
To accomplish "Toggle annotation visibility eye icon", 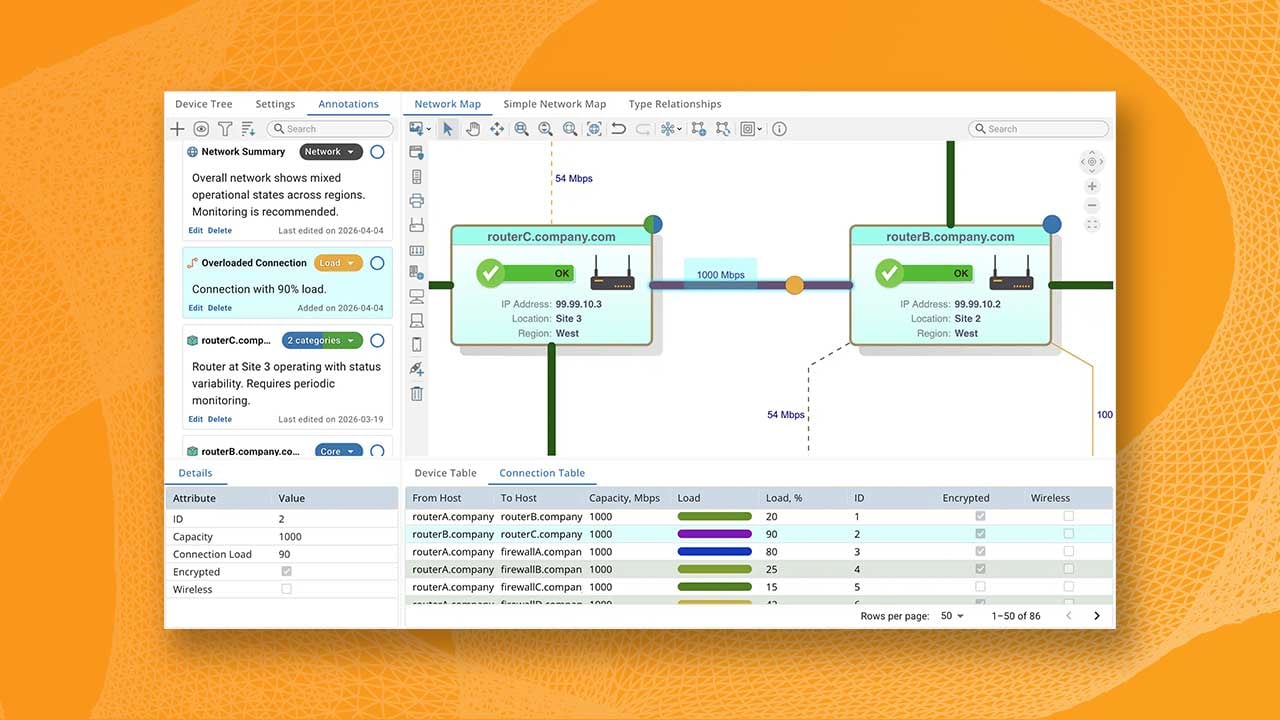I will point(201,129).
